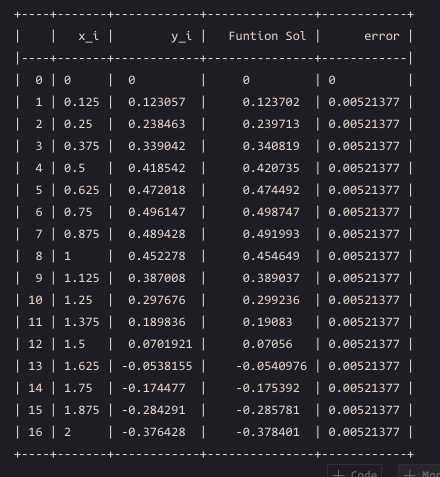Click x_i value 0.625

[82, 190]
